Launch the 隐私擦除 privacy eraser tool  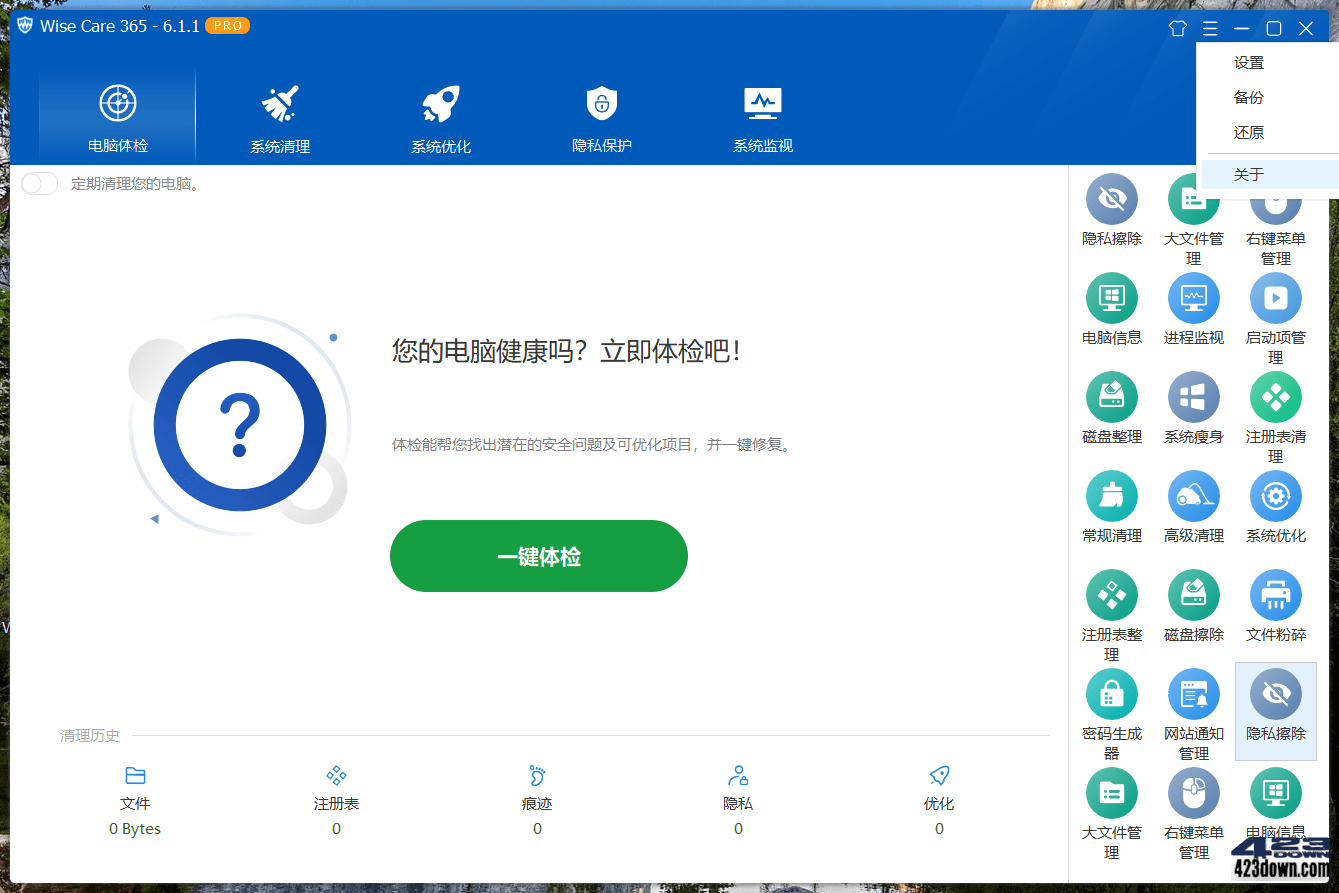1275,694
